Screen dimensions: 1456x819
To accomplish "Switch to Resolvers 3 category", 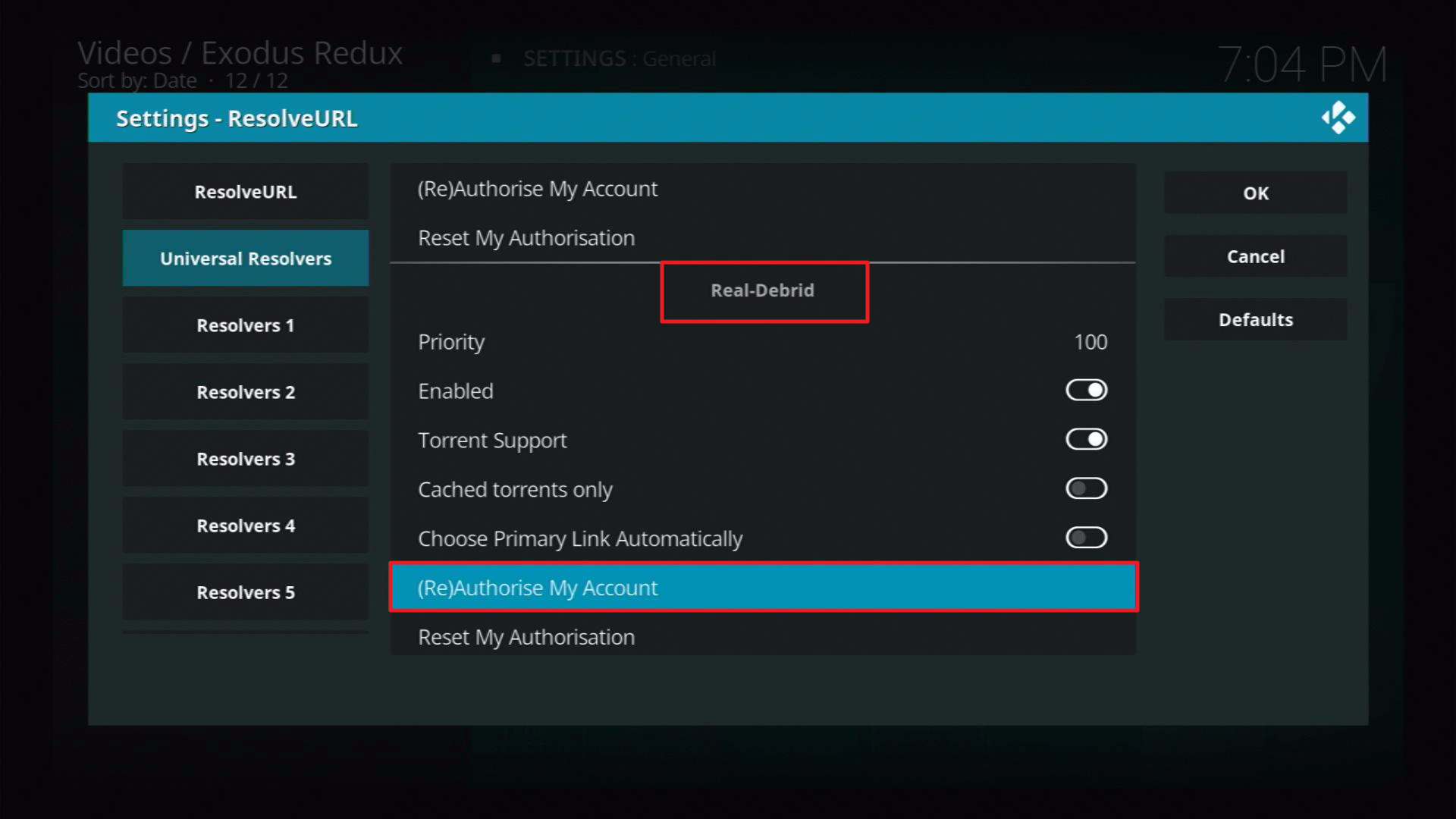I will pyautogui.click(x=246, y=459).
